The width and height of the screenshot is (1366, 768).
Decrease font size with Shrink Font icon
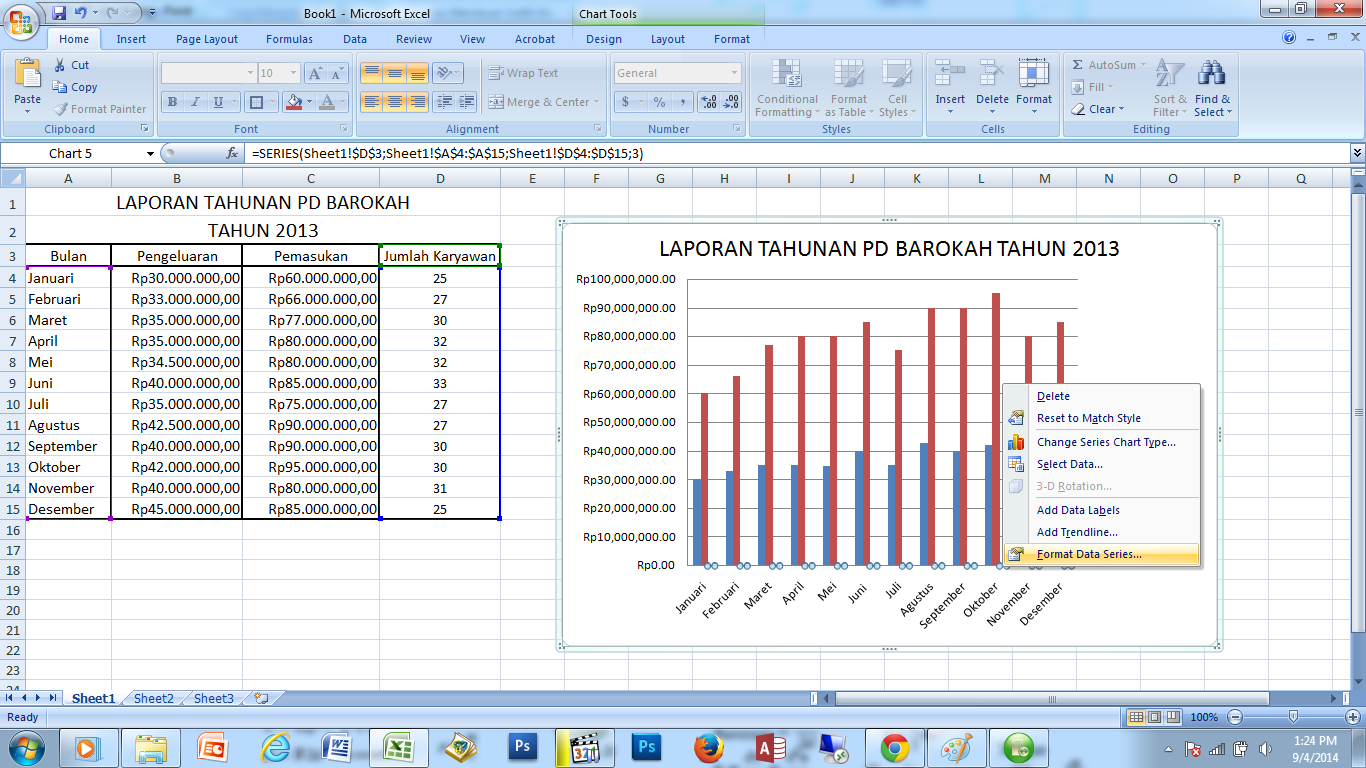coord(339,73)
